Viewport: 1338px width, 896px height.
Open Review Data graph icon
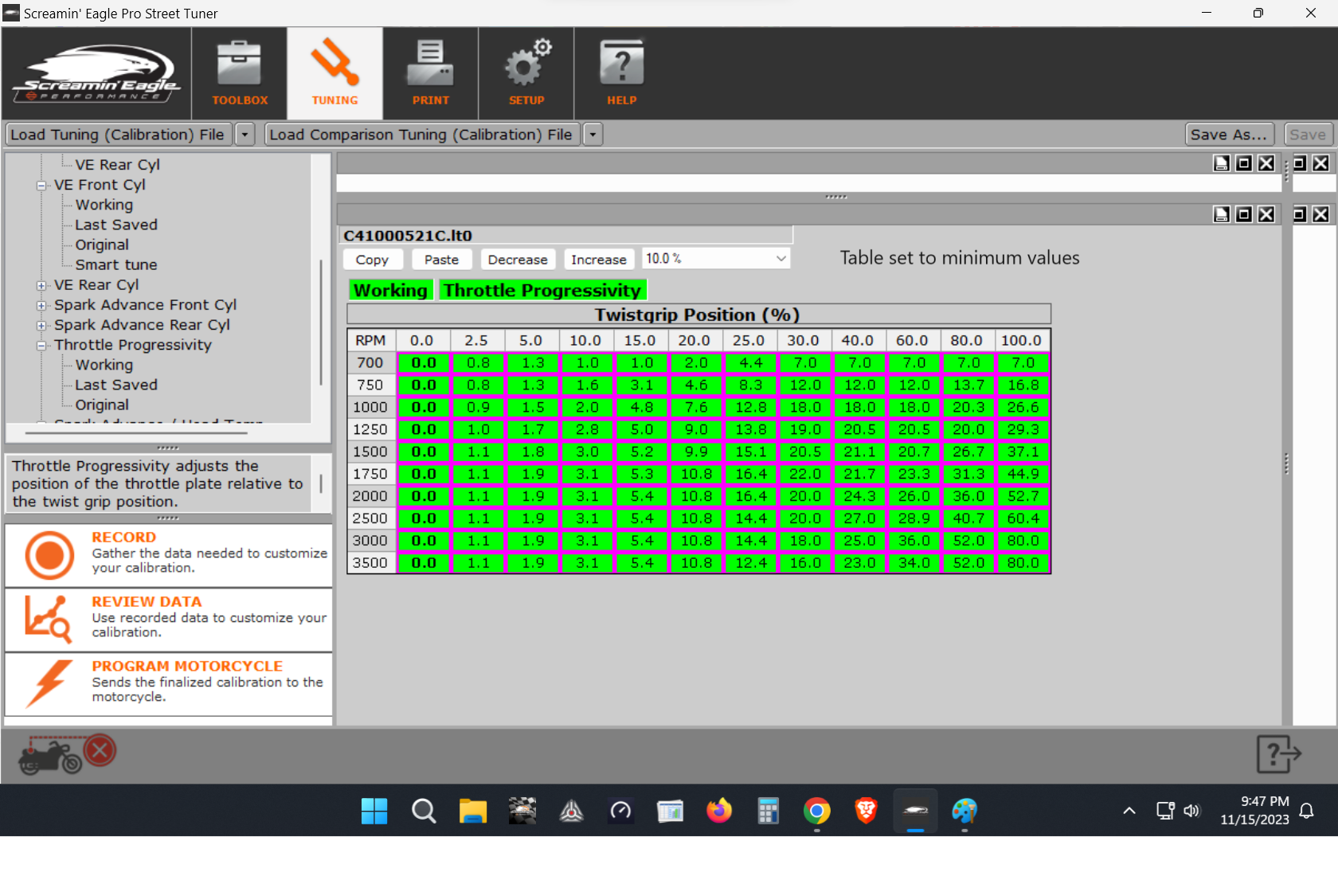tap(48, 619)
